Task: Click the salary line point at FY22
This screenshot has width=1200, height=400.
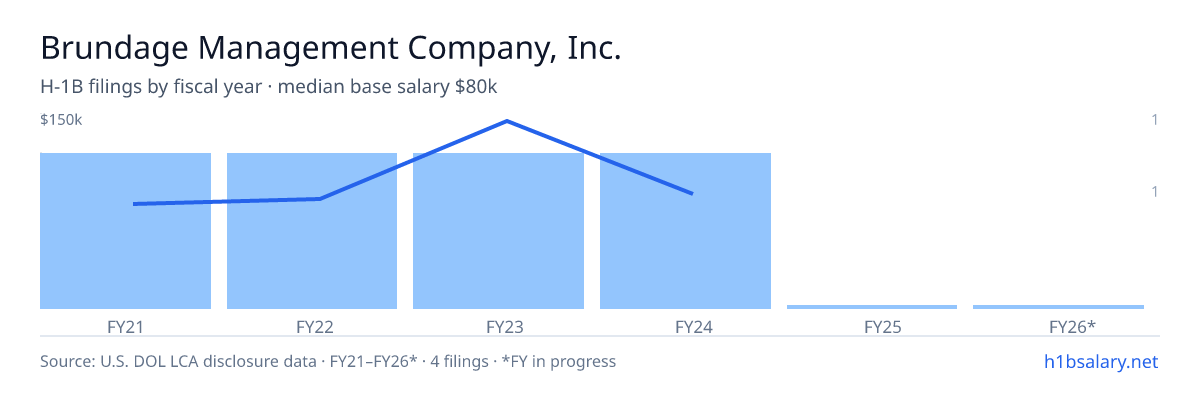Action: pyautogui.click(x=320, y=199)
